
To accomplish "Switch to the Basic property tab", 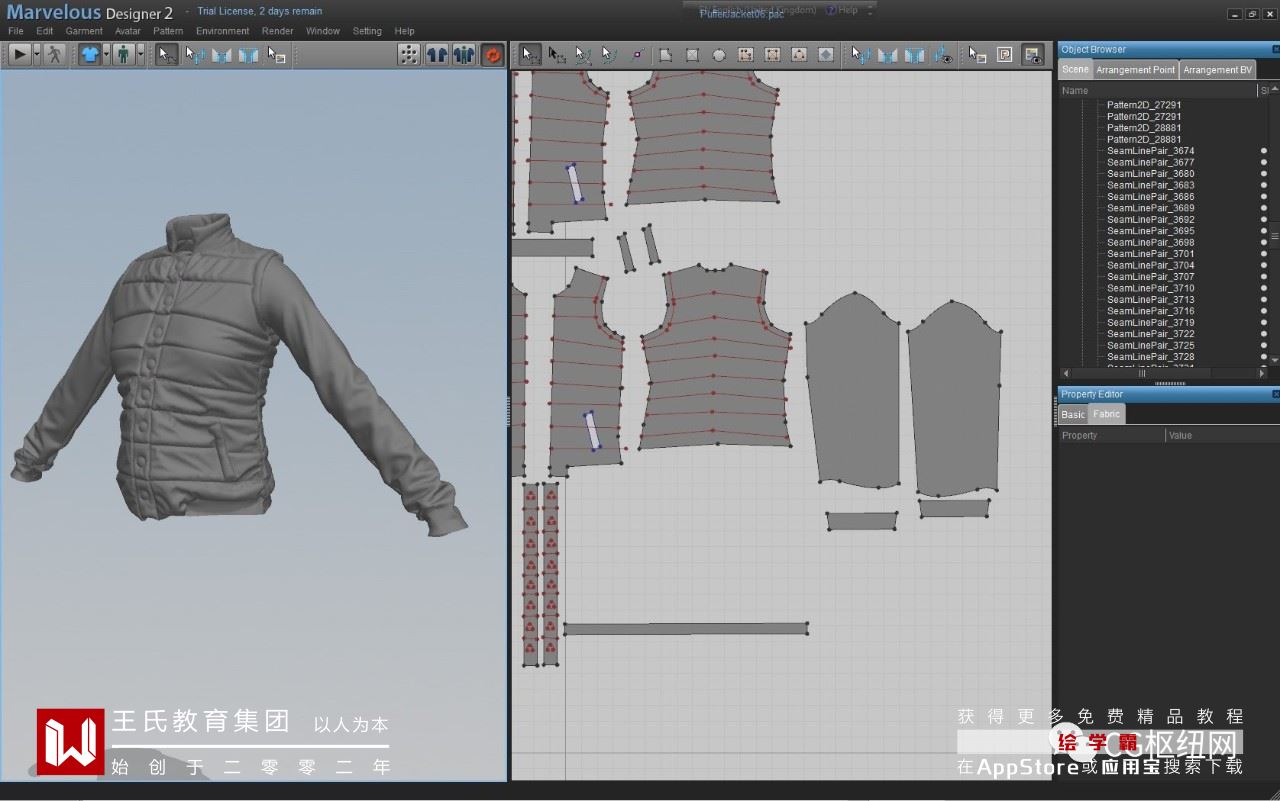I will [1072, 414].
